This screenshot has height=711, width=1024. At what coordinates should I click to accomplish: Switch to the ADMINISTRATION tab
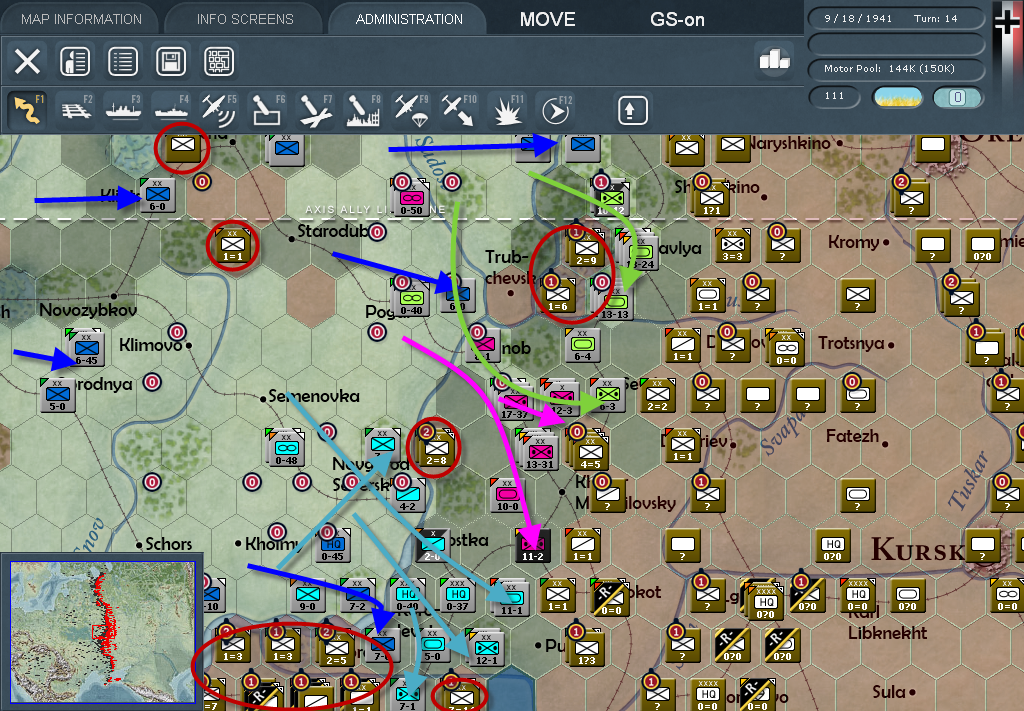click(x=409, y=19)
